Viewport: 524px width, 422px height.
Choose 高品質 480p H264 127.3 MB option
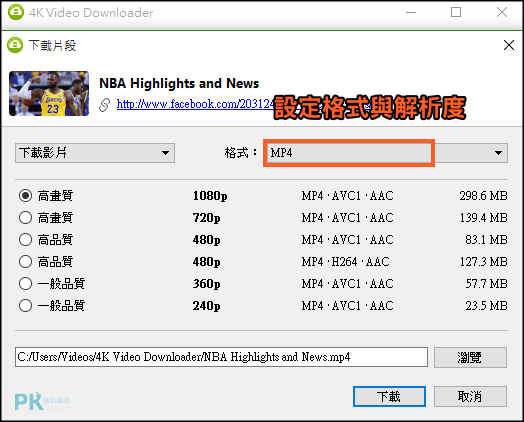[x=25, y=262]
